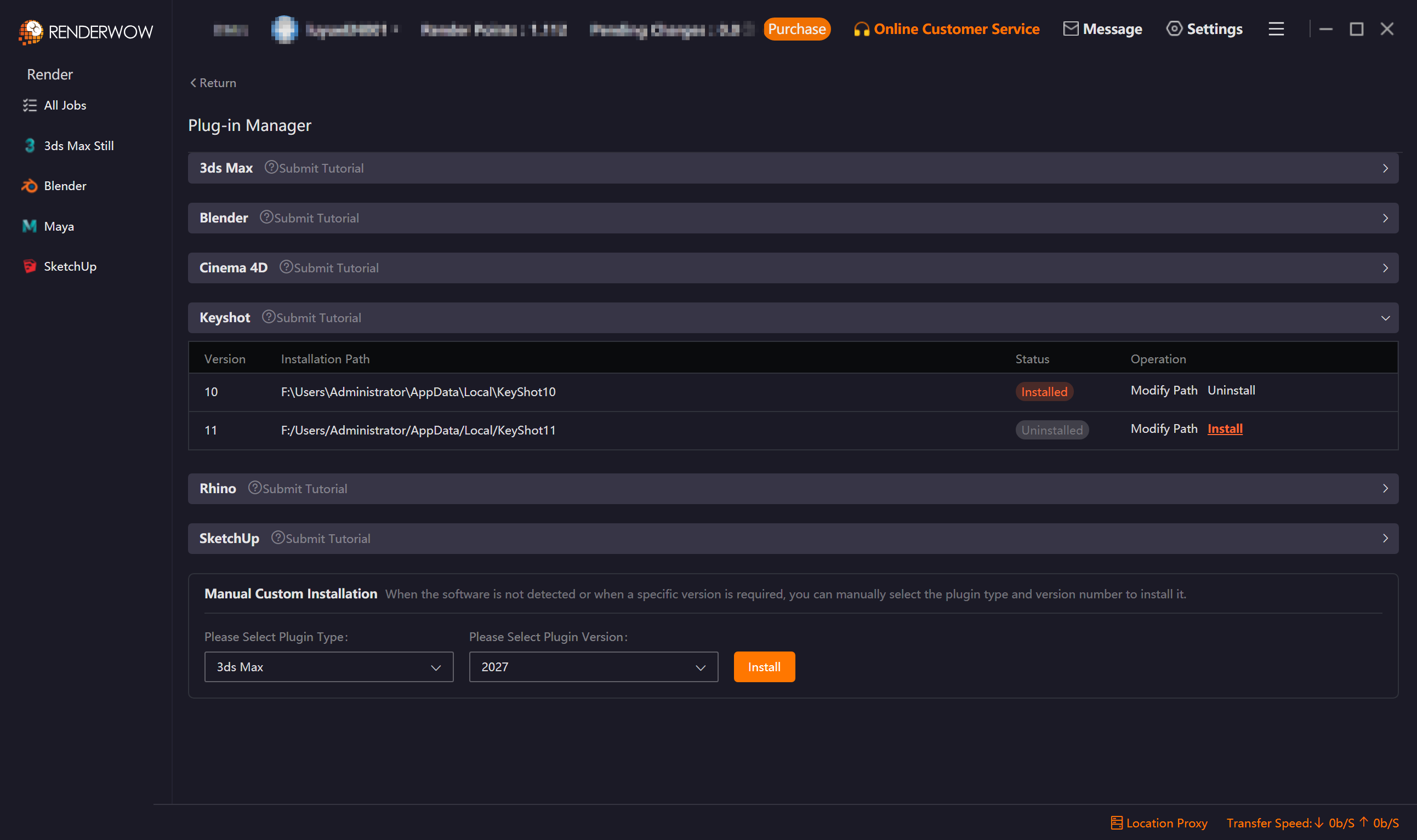1417x840 pixels.
Task: Open Message envelope icon
Action: click(x=1071, y=28)
